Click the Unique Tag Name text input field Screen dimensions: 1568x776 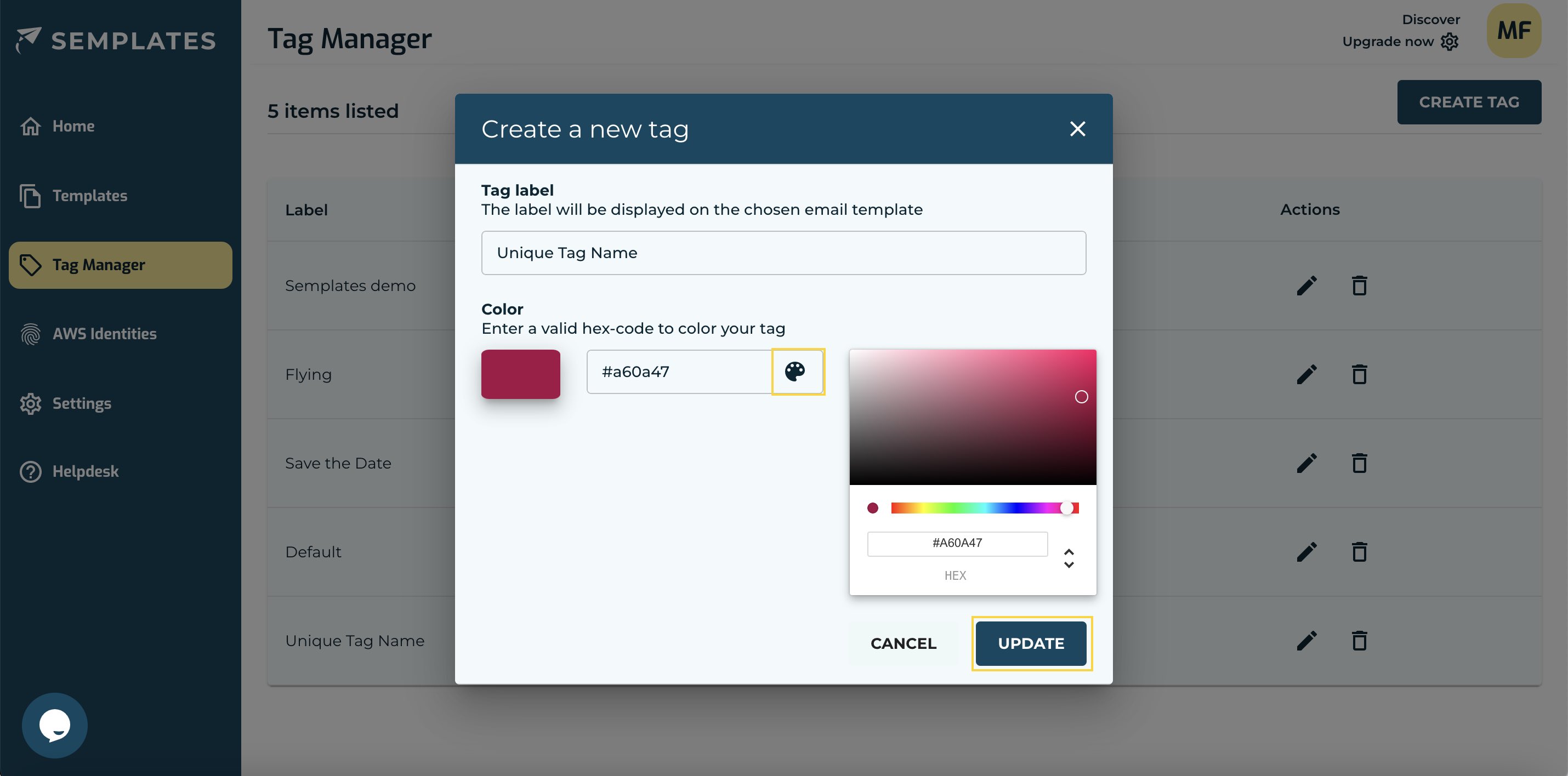pos(783,252)
